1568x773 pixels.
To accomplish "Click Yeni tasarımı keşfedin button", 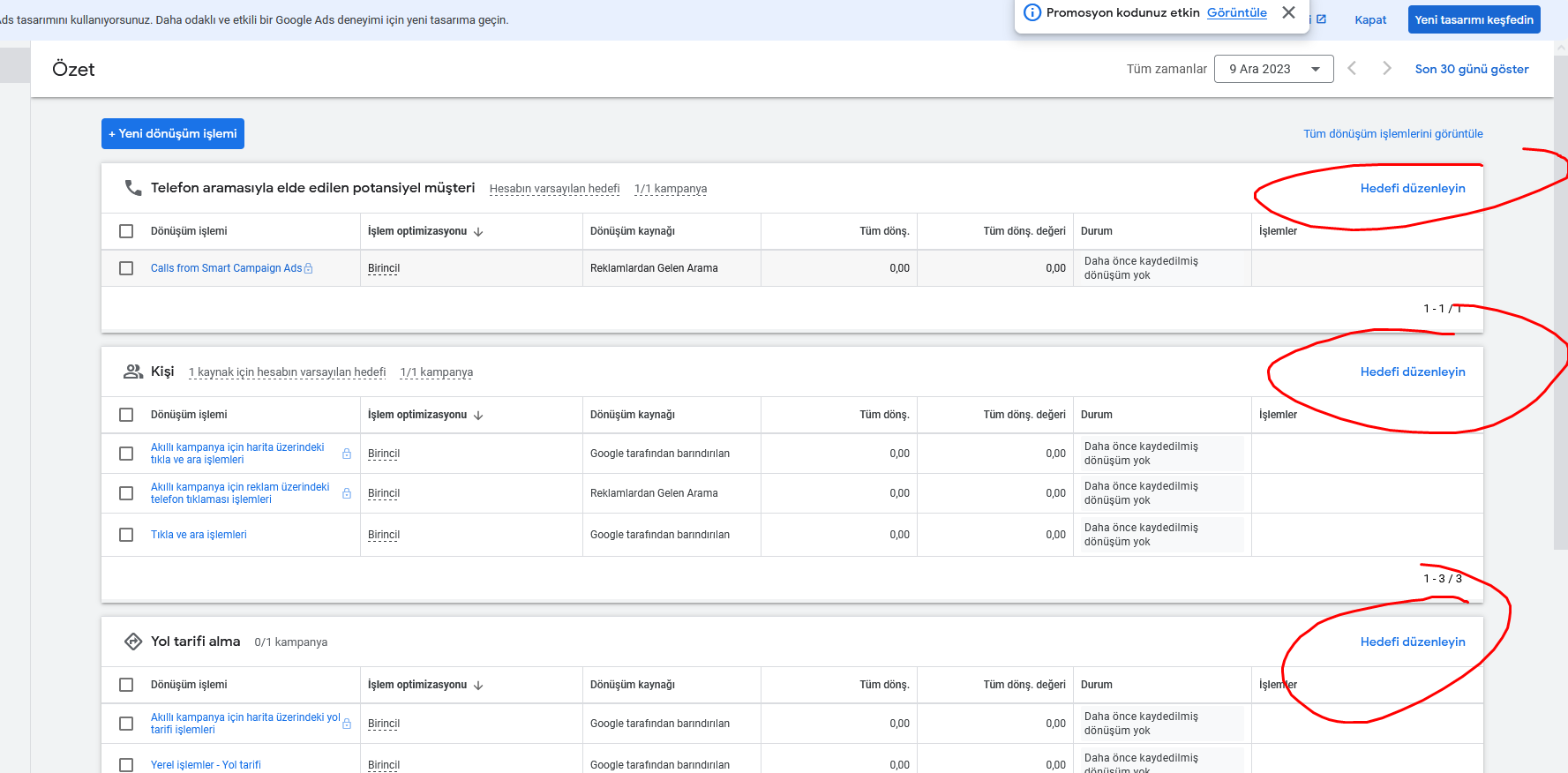I will (1474, 19).
